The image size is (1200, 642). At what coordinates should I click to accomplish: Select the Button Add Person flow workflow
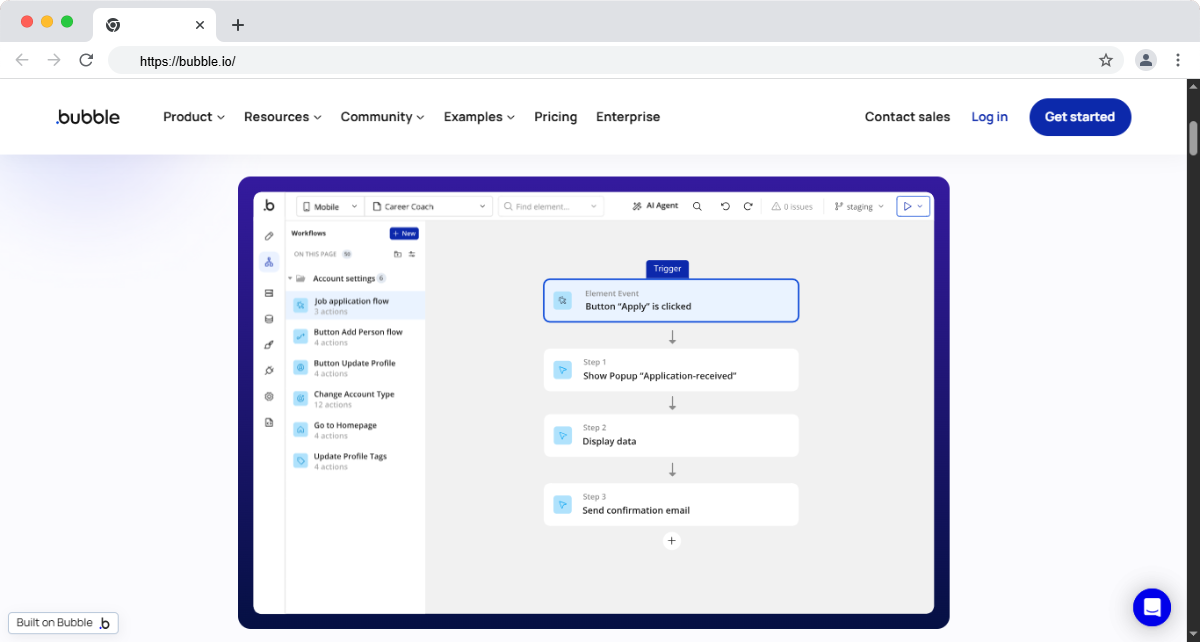(356, 337)
